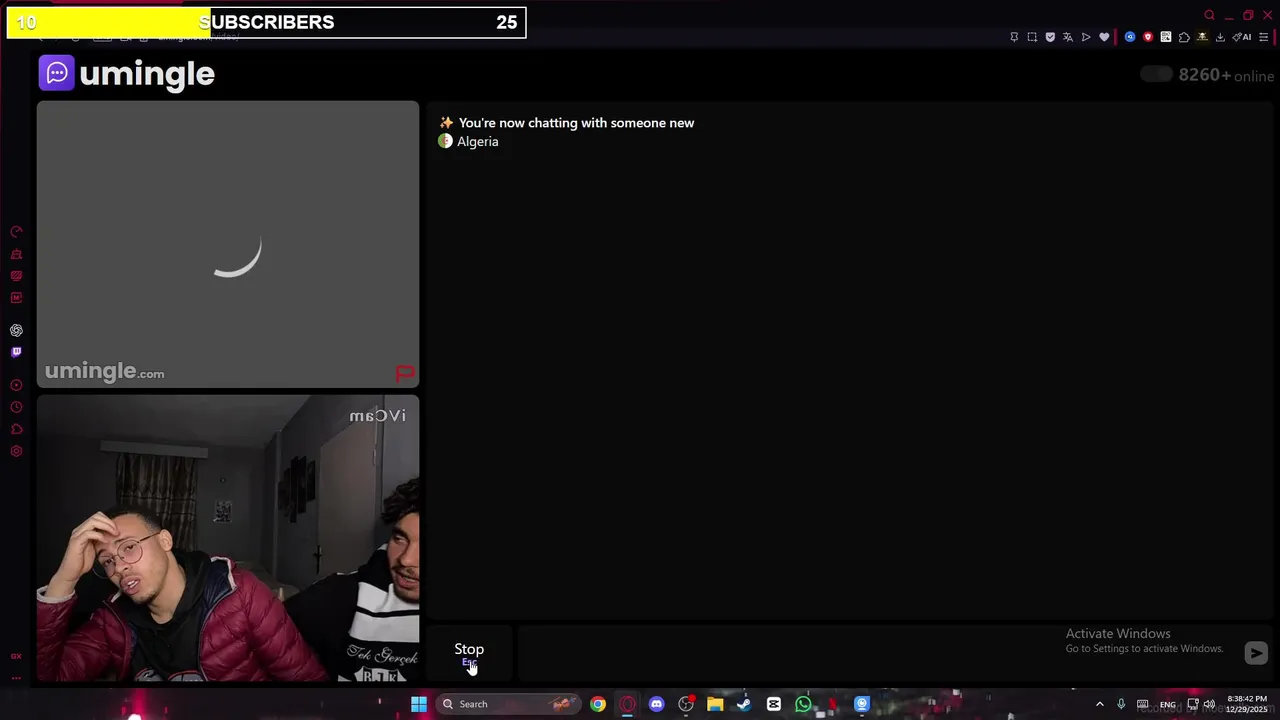The height and width of the screenshot is (720, 1280).
Task: Open Discord from taskbar
Action: (656, 704)
